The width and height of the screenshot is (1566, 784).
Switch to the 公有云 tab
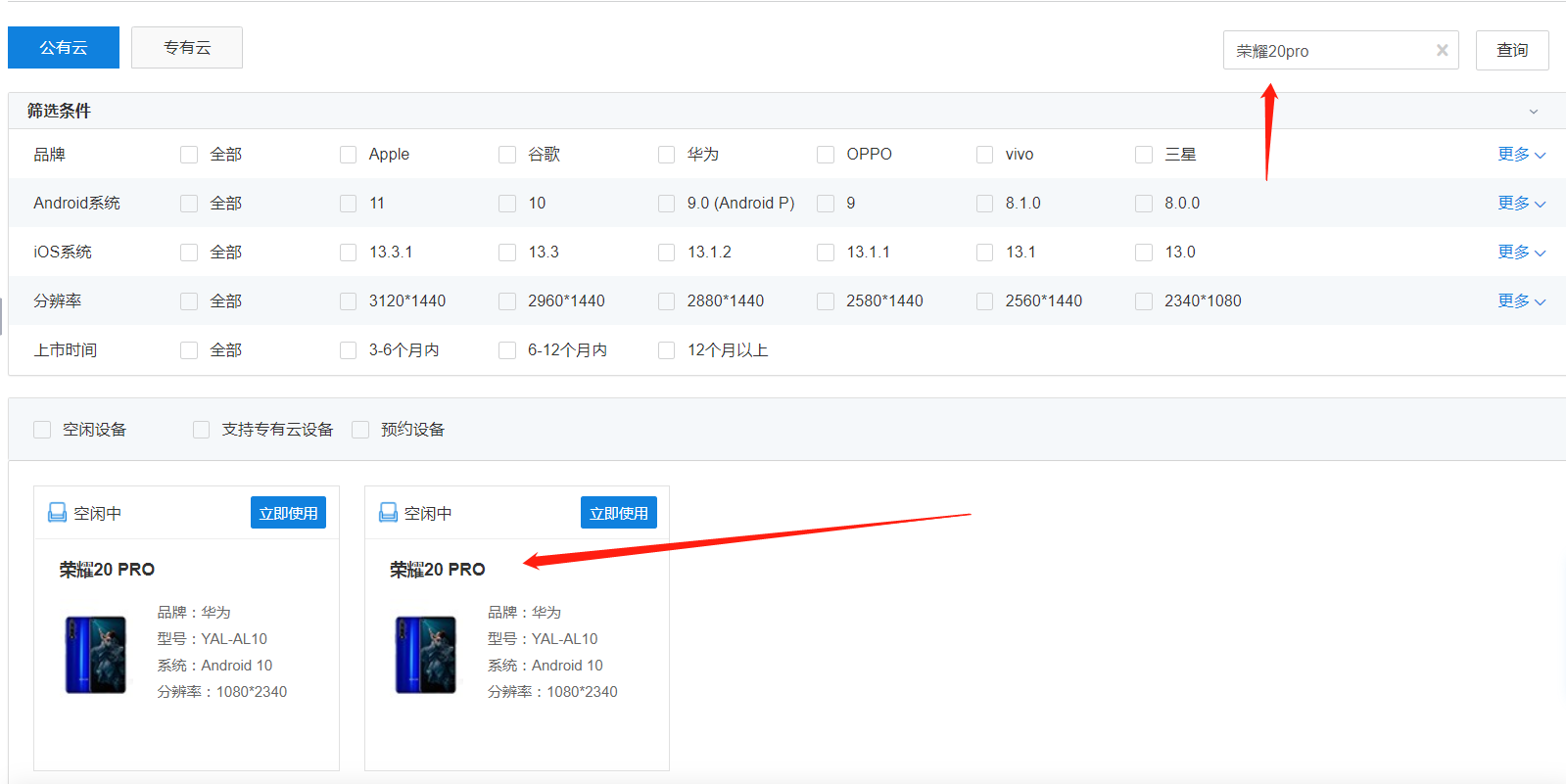click(x=64, y=47)
